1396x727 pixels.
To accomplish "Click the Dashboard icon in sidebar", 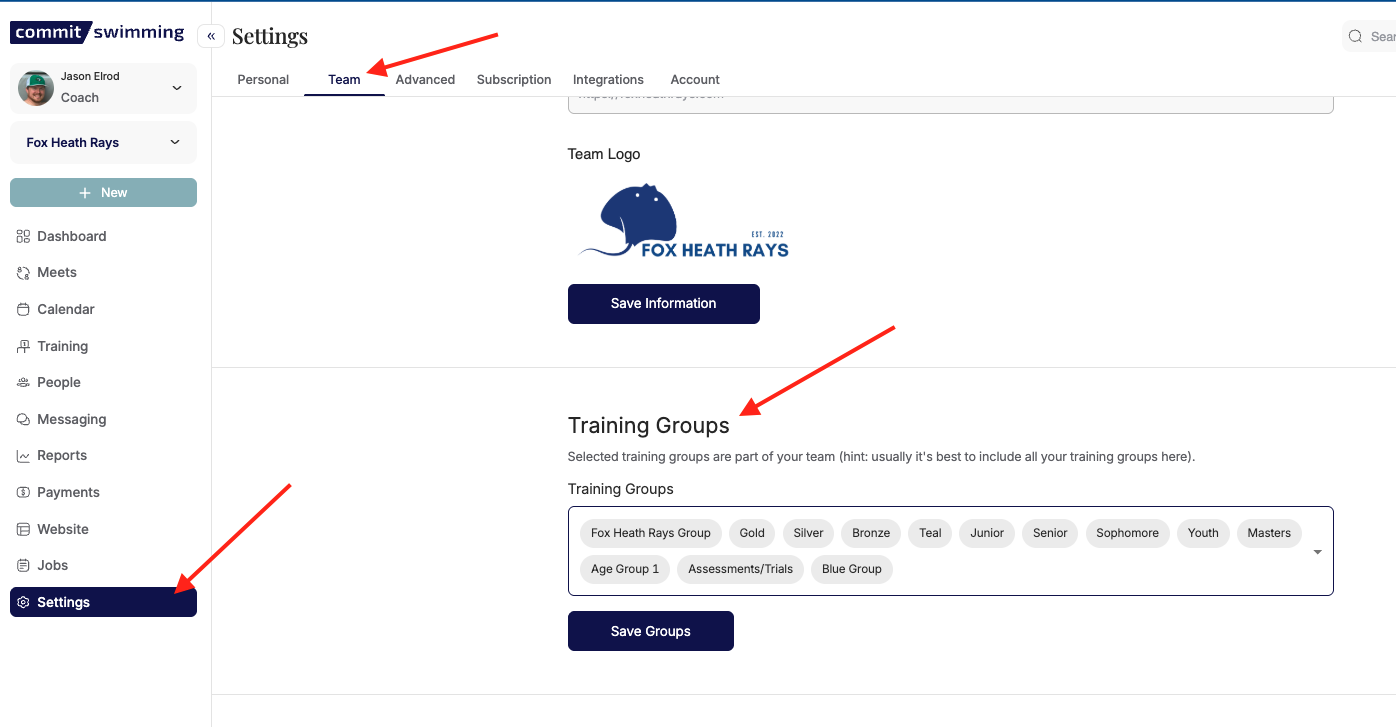I will coord(24,236).
